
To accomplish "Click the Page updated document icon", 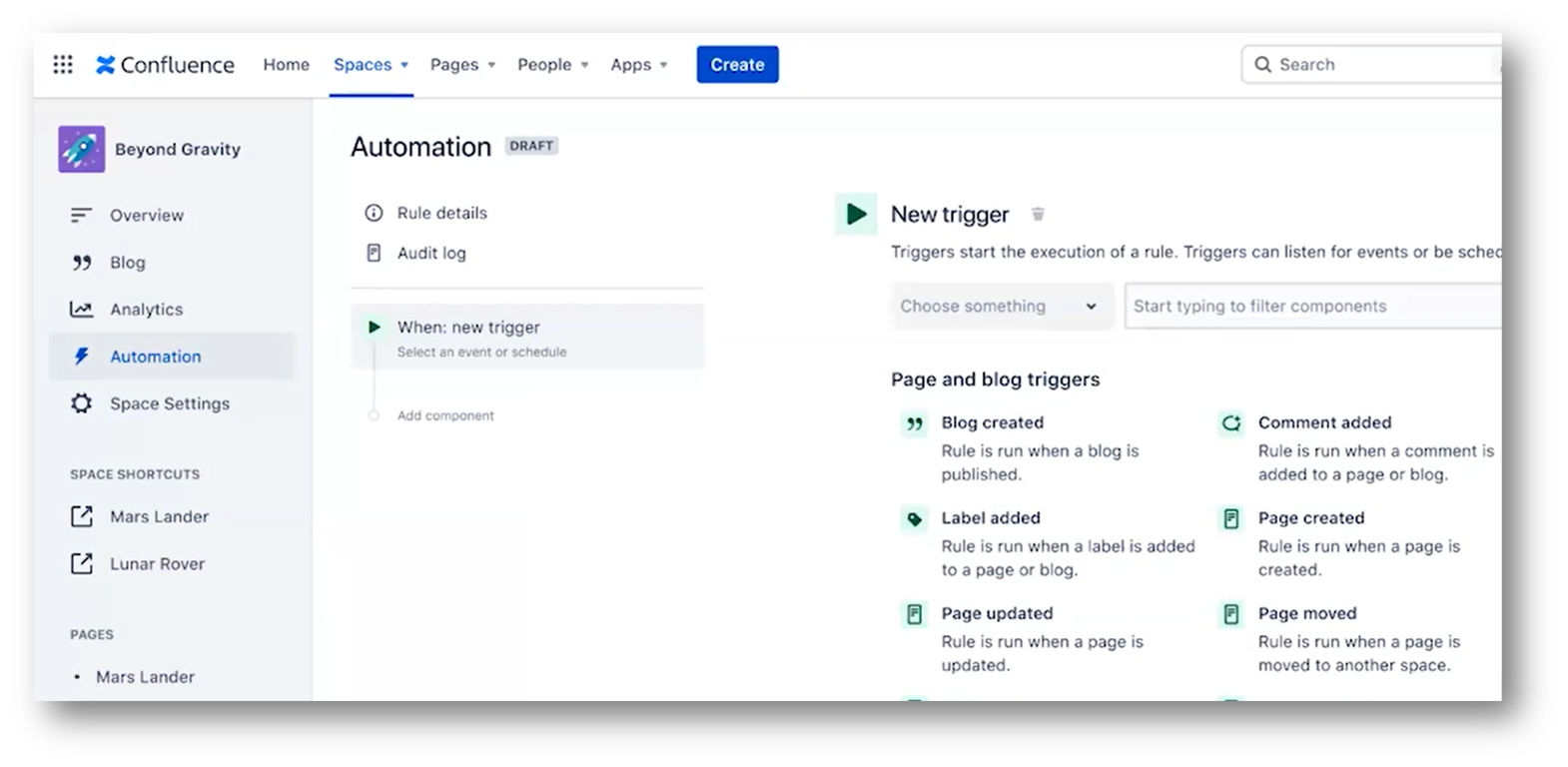I will point(914,614).
